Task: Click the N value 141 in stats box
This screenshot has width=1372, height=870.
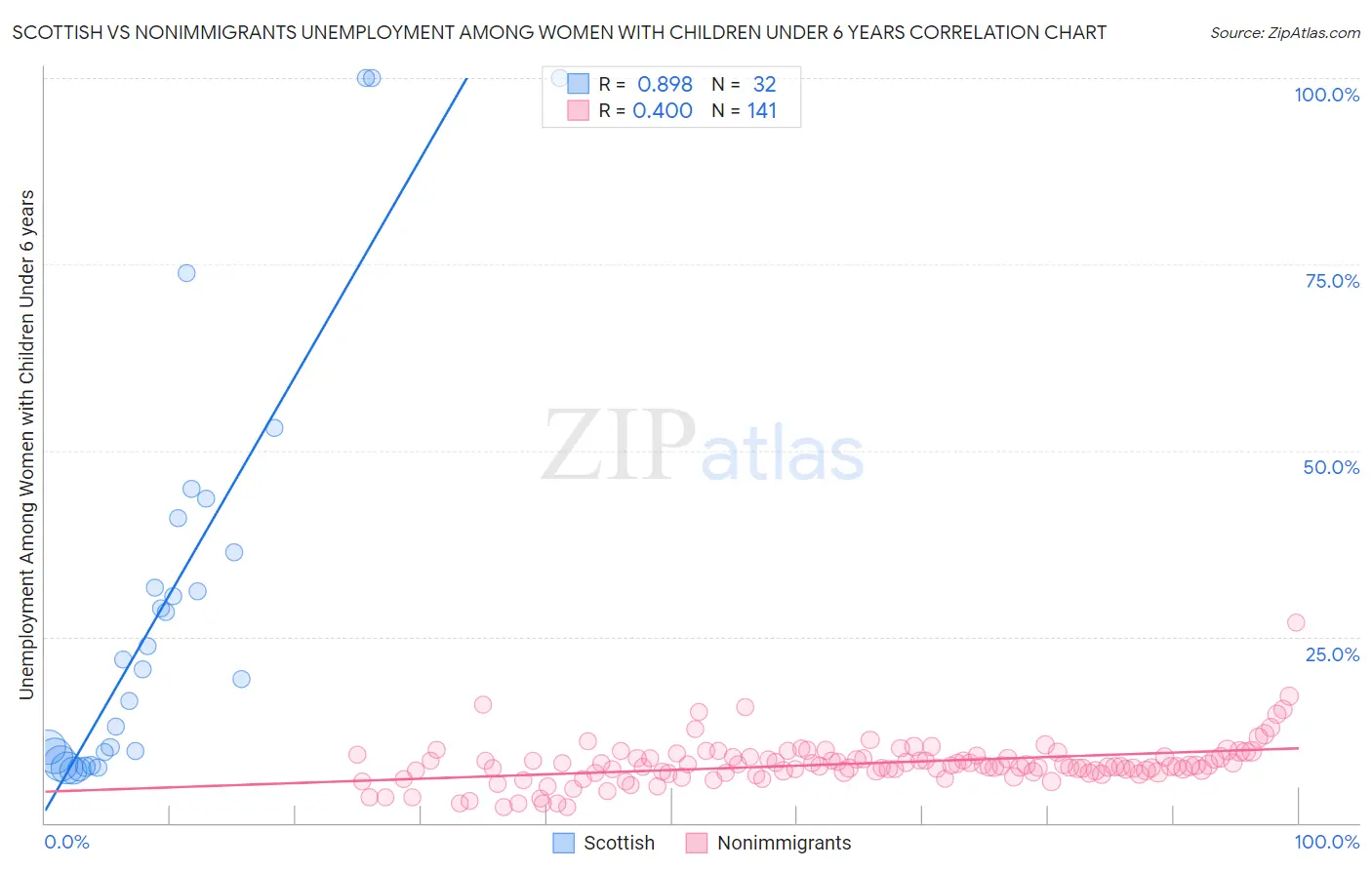Action: pos(762,110)
